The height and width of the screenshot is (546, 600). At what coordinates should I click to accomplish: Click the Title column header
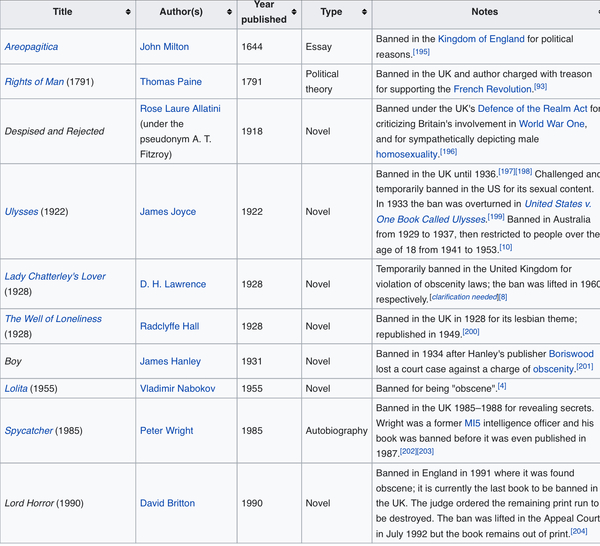pyautogui.click(x=68, y=12)
